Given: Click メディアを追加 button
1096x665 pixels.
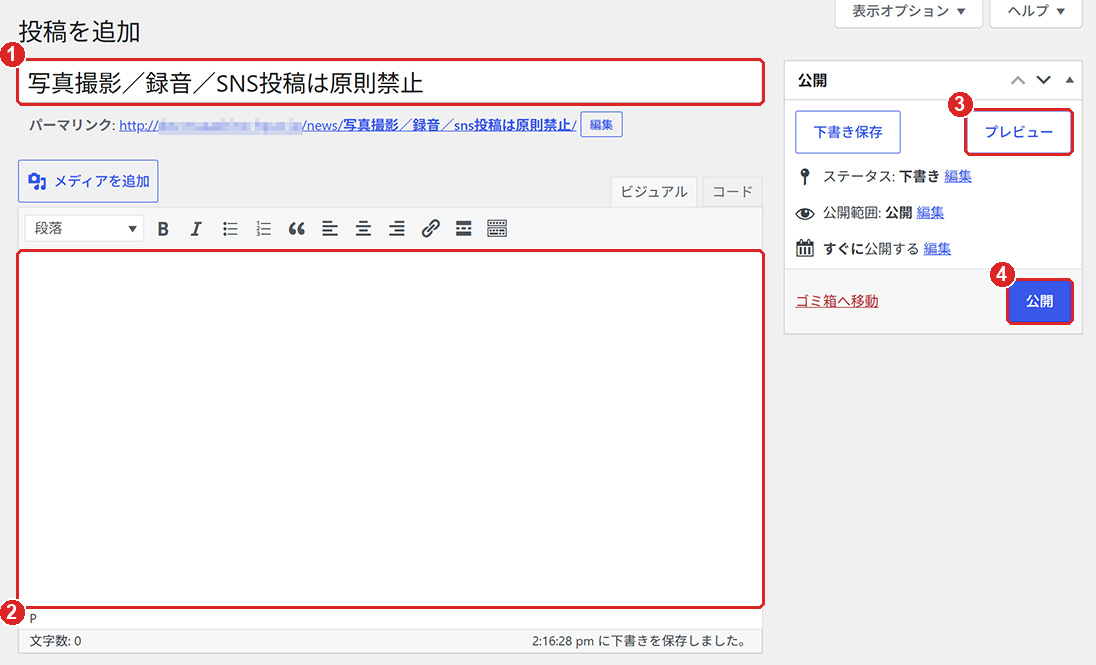Looking at the screenshot, I should 88,181.
